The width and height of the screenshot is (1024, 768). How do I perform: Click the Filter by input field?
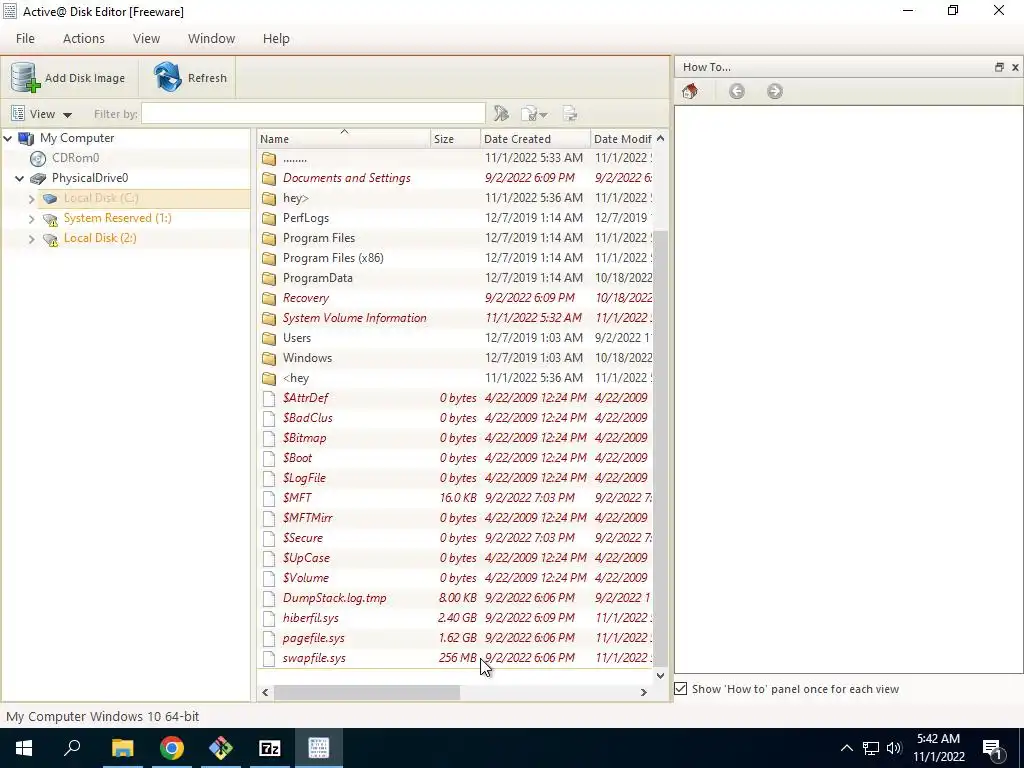click(313, 114)
